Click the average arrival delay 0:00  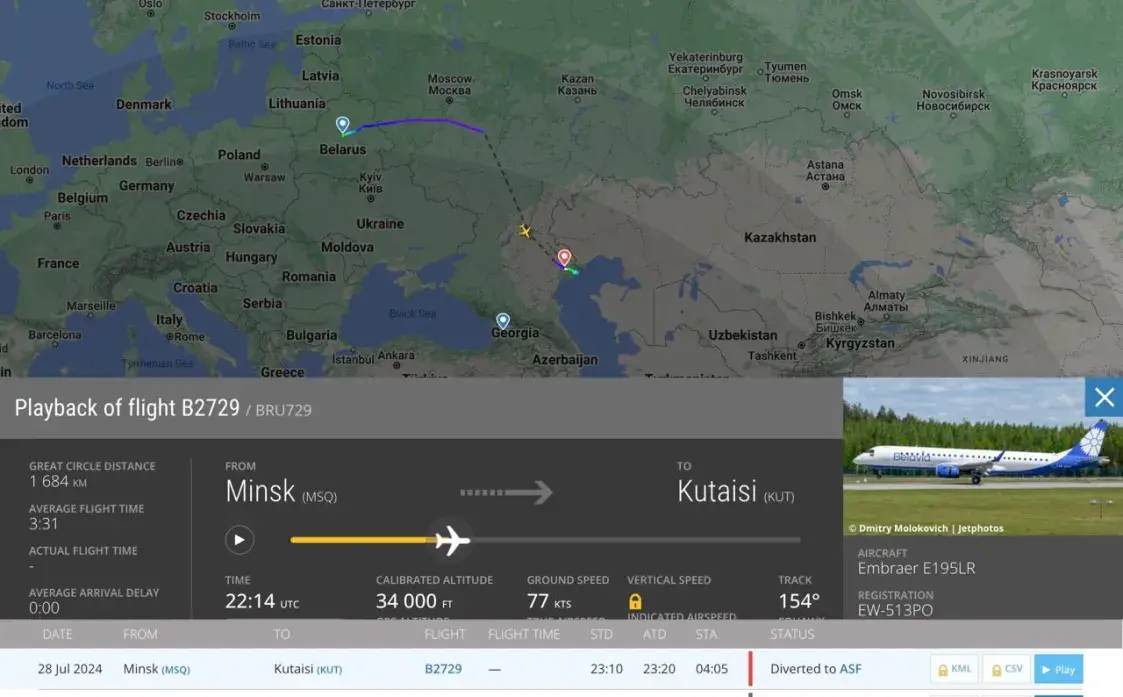[44, 608]
